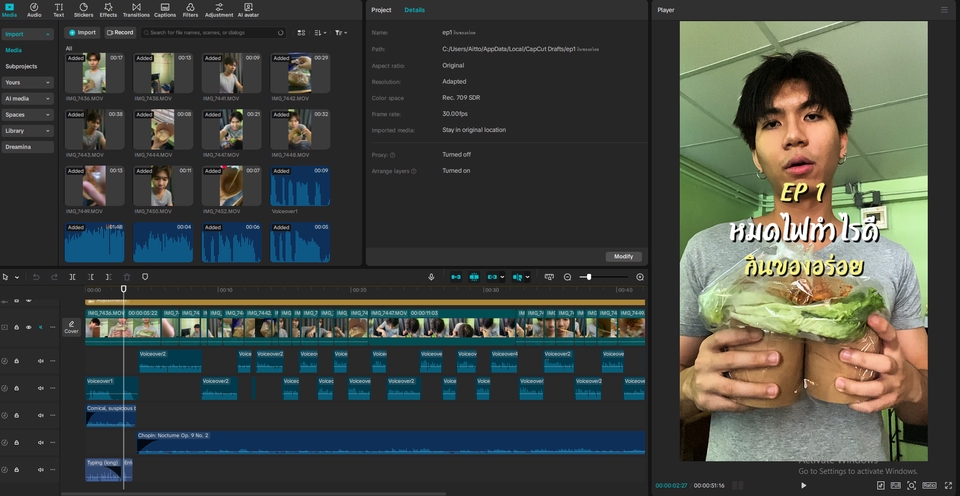Click the Record button in media panel
Viewport: 960px width, 496px height.
click(x=120, y=33)
